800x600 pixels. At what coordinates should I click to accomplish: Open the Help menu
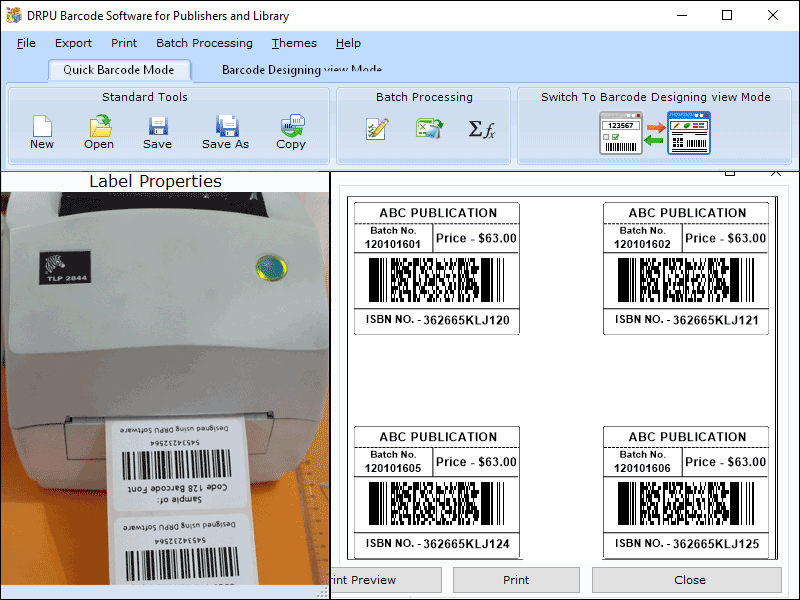(x=348, y=43)
